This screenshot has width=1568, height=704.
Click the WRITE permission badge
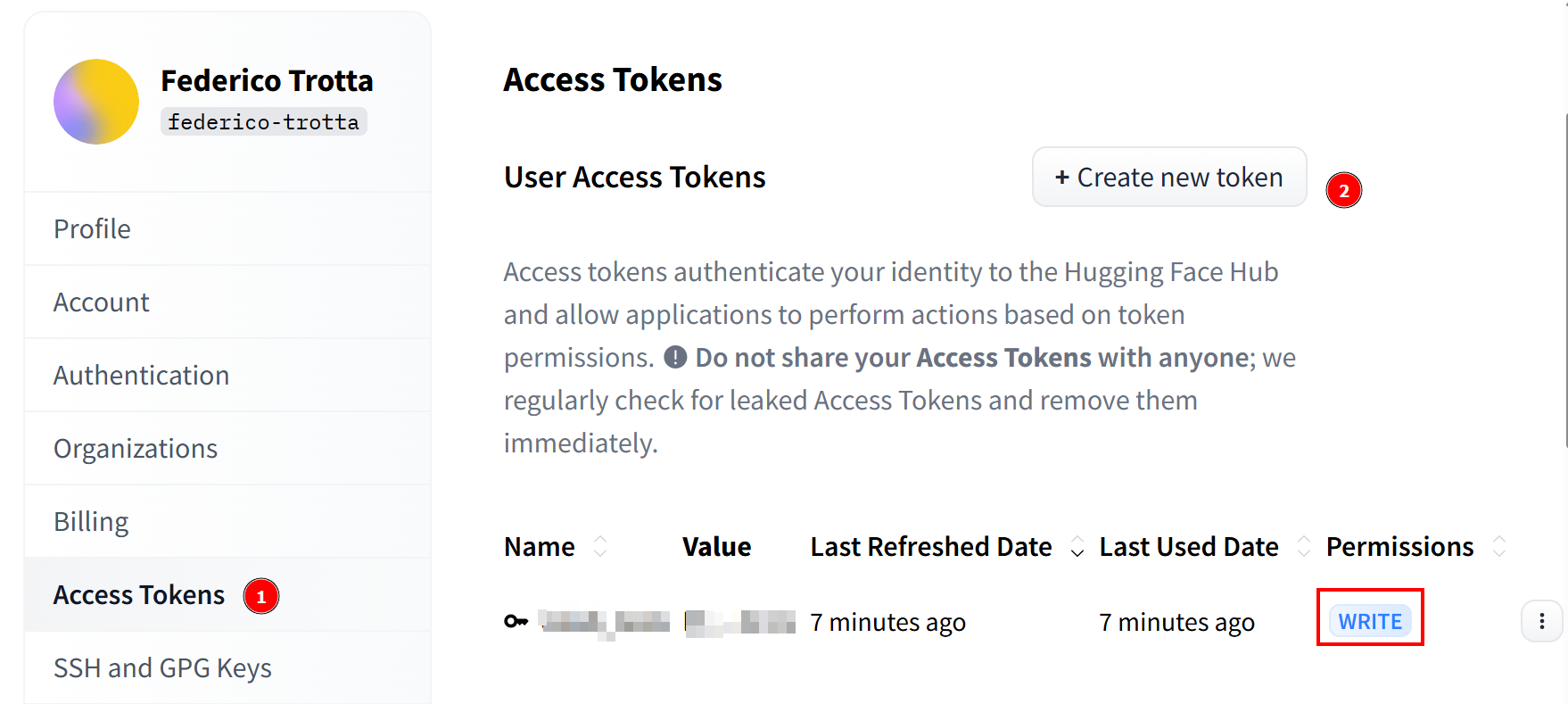(x=1370, y=620)
